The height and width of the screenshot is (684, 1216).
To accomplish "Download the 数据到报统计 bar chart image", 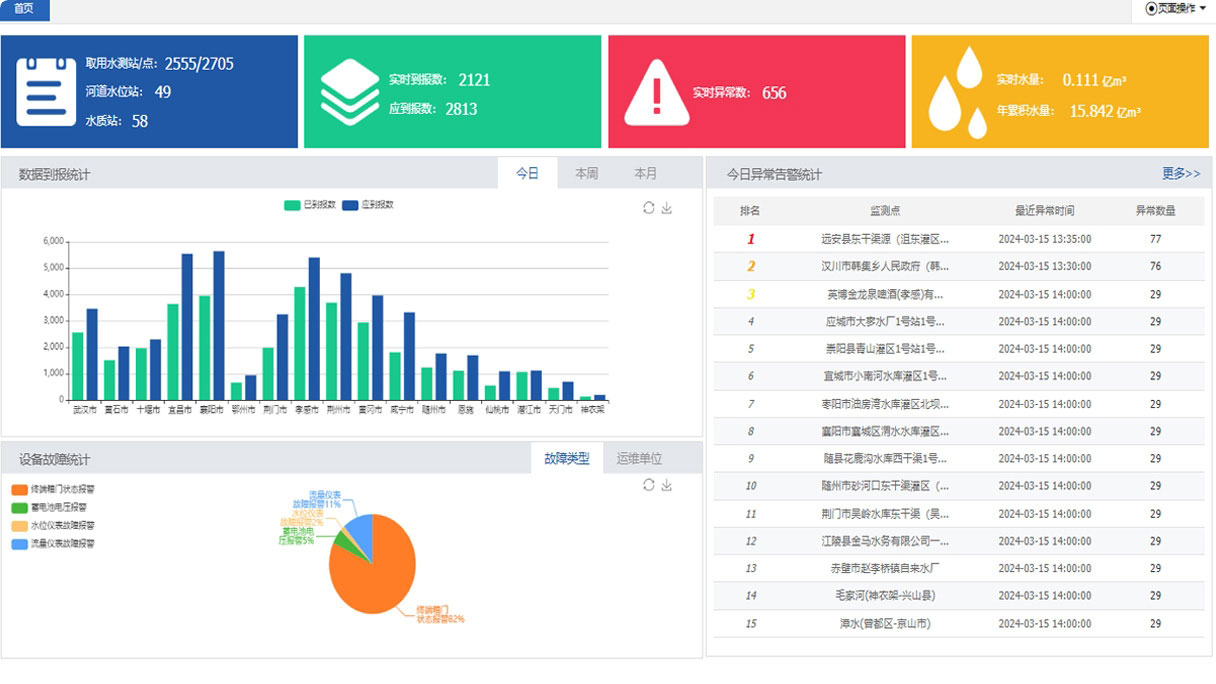I will tap(667, 208).
